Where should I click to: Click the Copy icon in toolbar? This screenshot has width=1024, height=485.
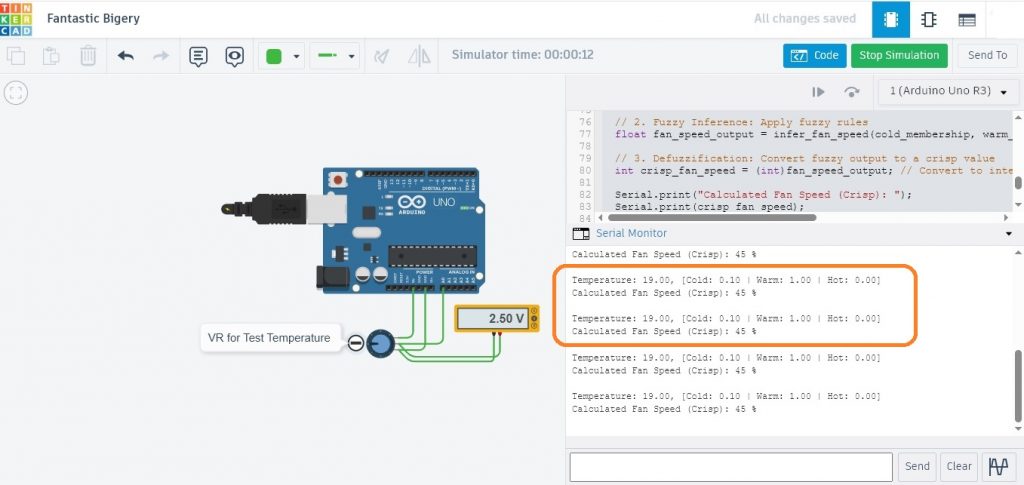point(16,56)
